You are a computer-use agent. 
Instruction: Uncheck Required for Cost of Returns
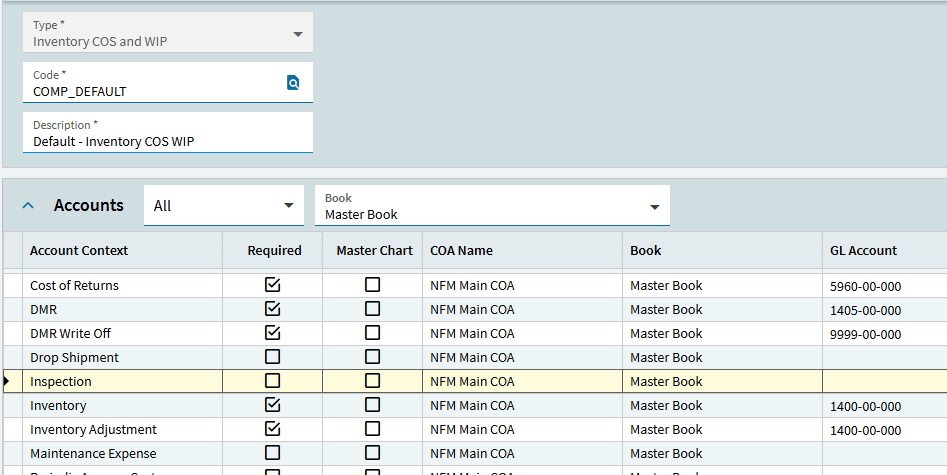[x=272, y=285]
